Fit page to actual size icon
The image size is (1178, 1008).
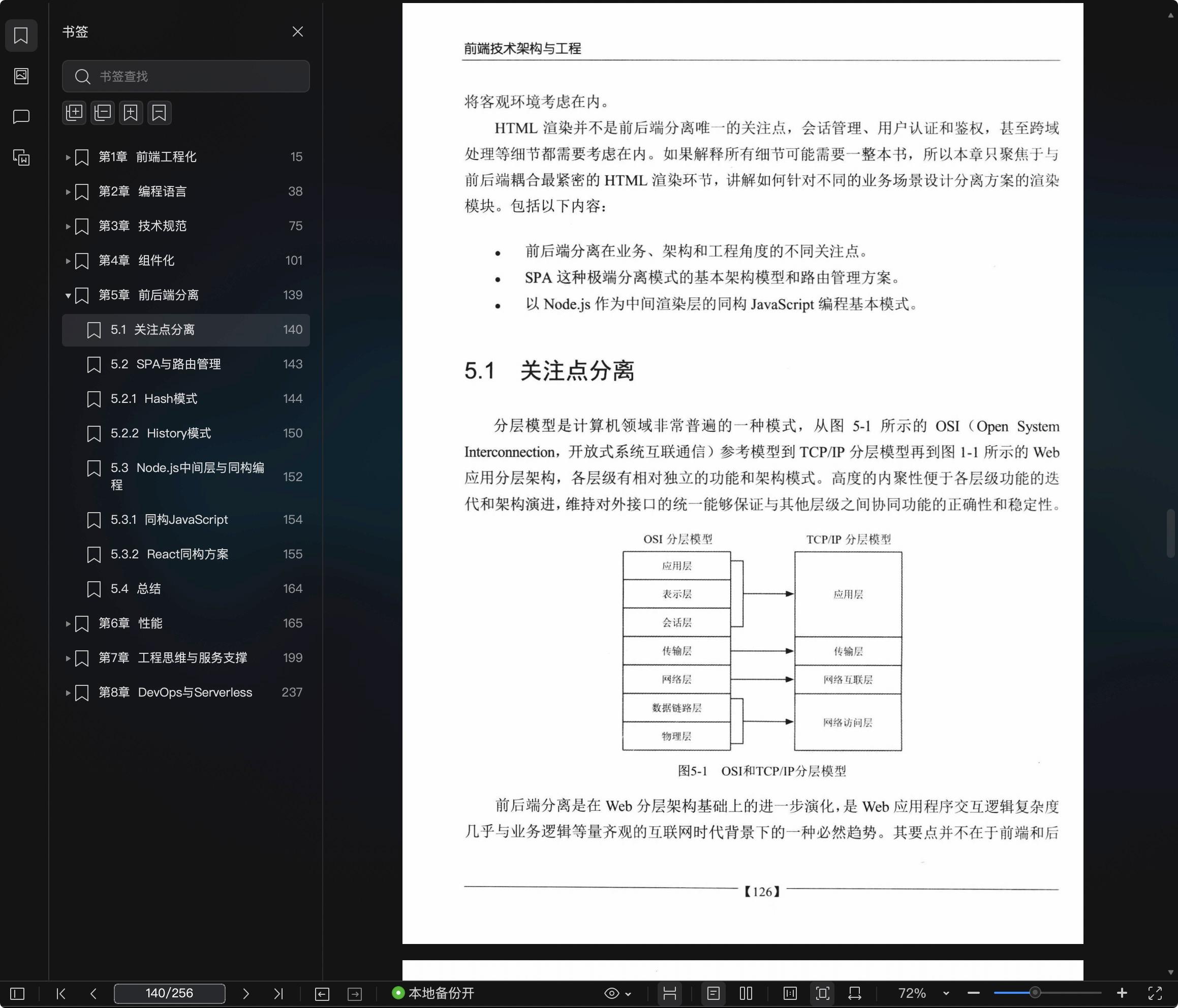point(790,993)
